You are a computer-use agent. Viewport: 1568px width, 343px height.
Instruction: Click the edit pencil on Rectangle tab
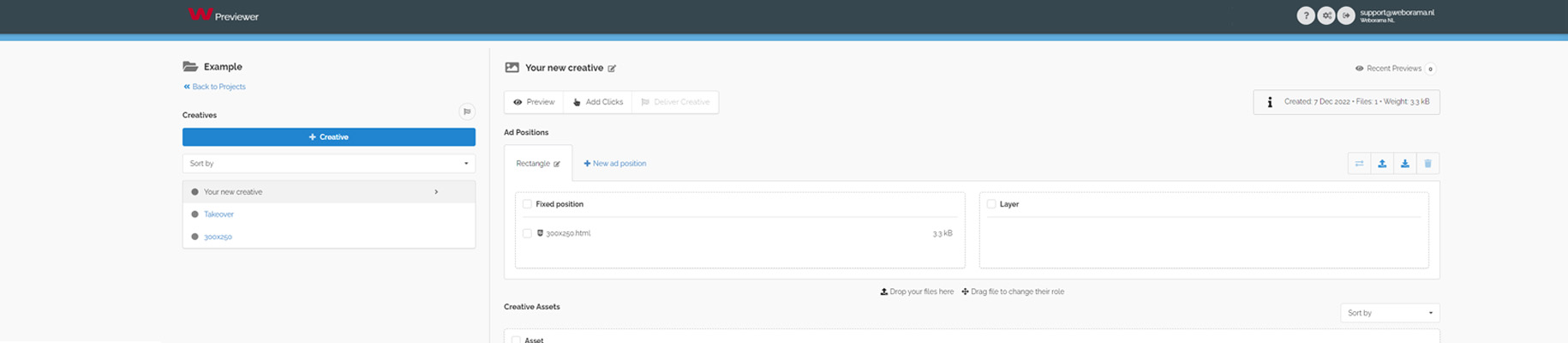pos(557,164)
